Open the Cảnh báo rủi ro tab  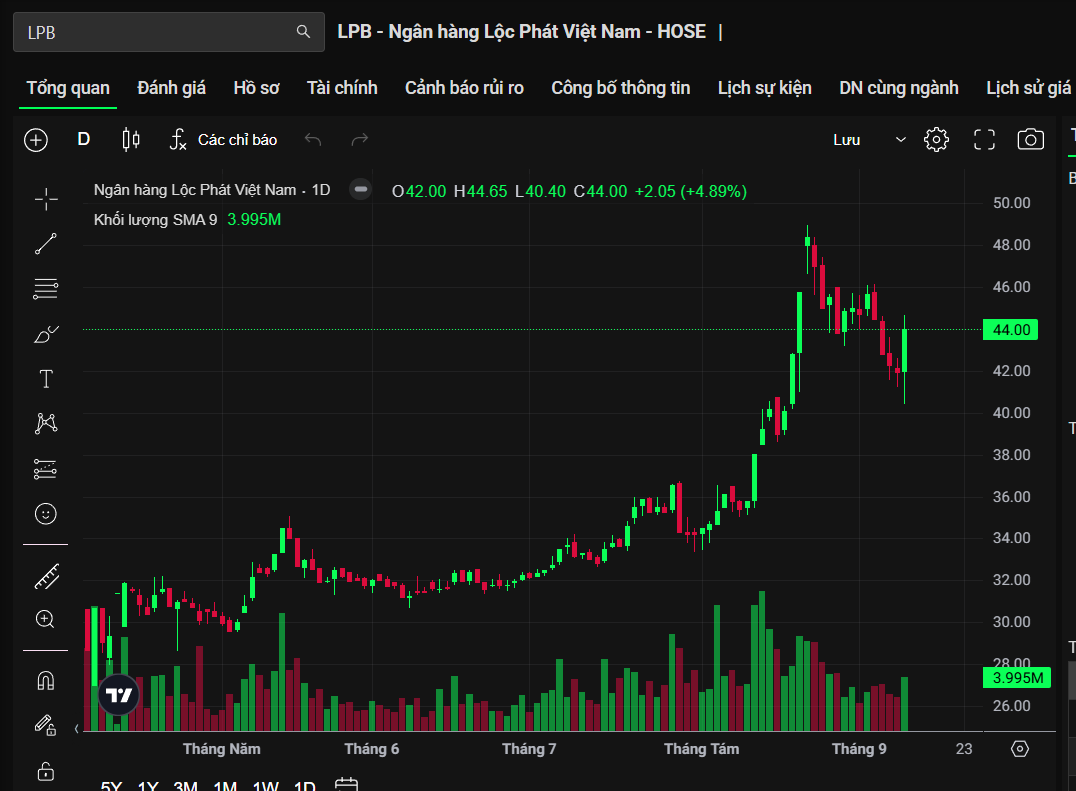click(x=464, y=88)
